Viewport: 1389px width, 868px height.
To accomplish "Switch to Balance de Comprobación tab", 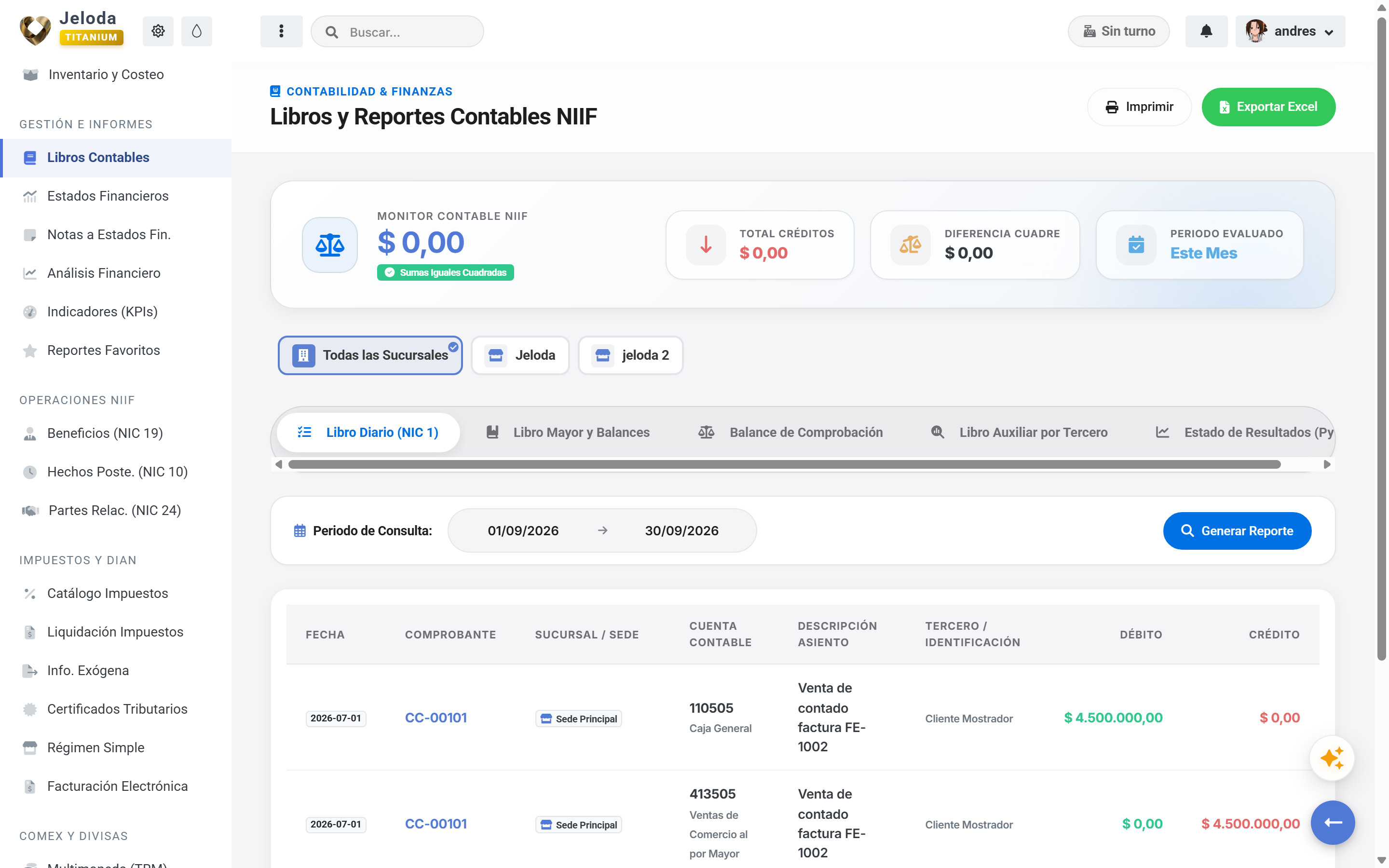I will pyautogui.click(x=790, y=432).
